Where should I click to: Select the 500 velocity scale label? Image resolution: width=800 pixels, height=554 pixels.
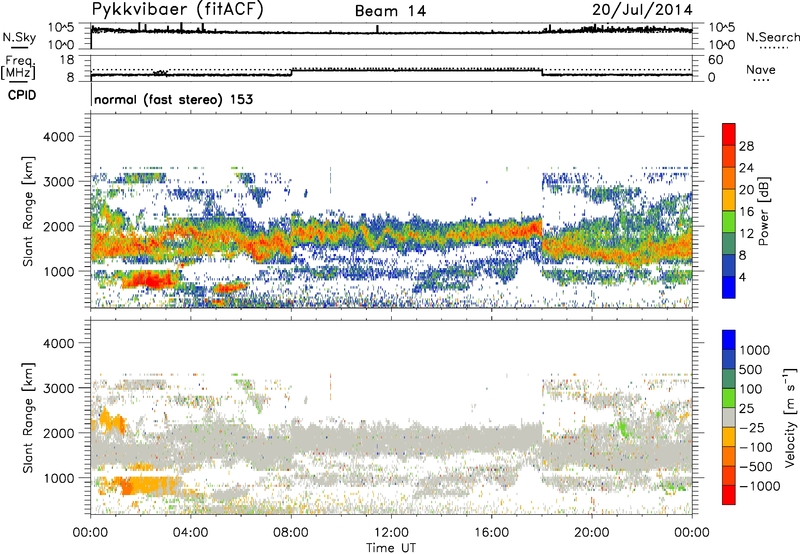pos(751,370)
